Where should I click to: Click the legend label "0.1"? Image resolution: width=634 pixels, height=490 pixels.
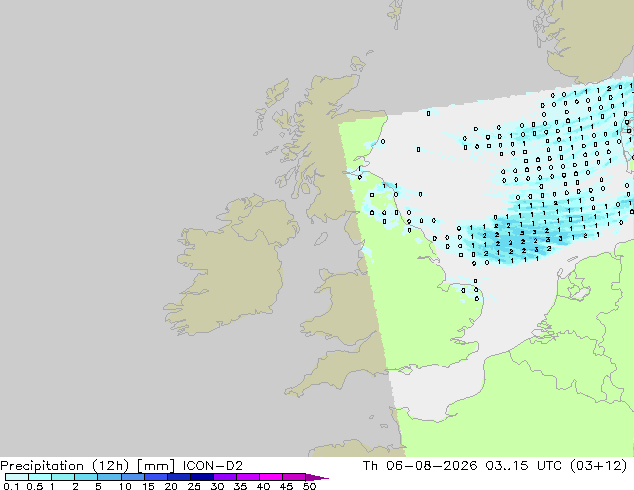[11, 486]
